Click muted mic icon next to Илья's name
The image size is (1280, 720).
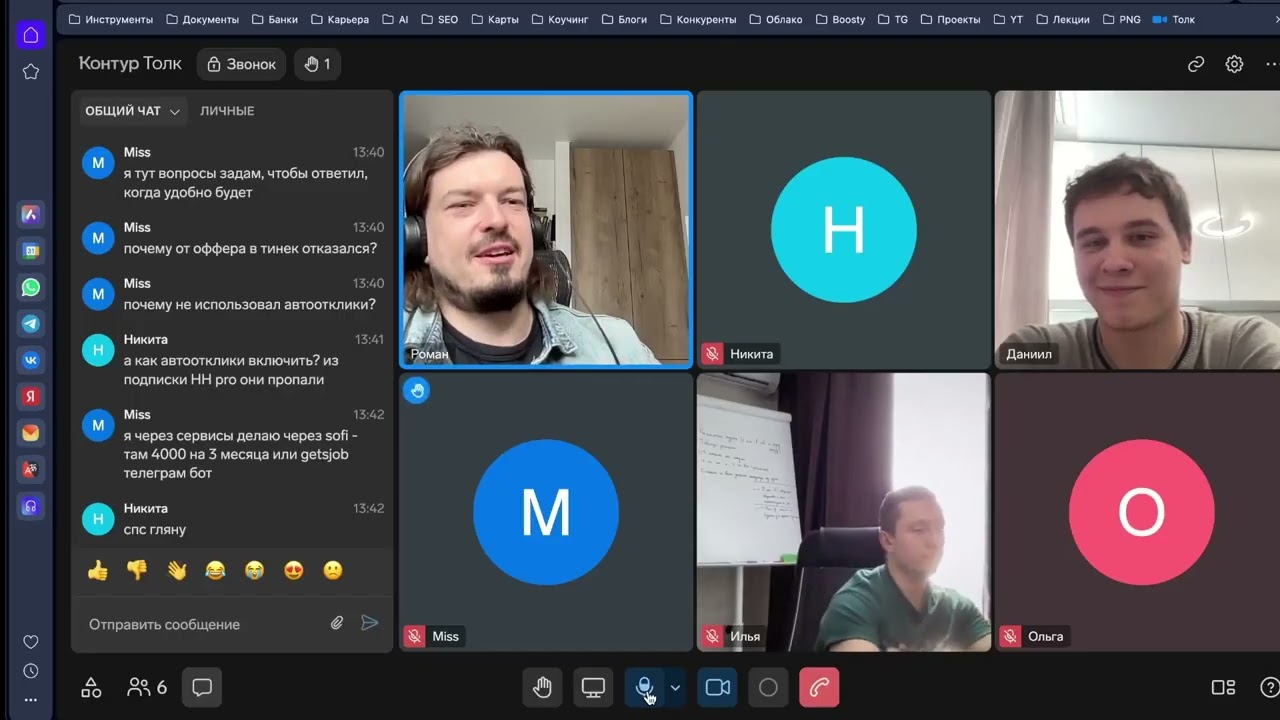pyautogui.click(x=712, y=636)
